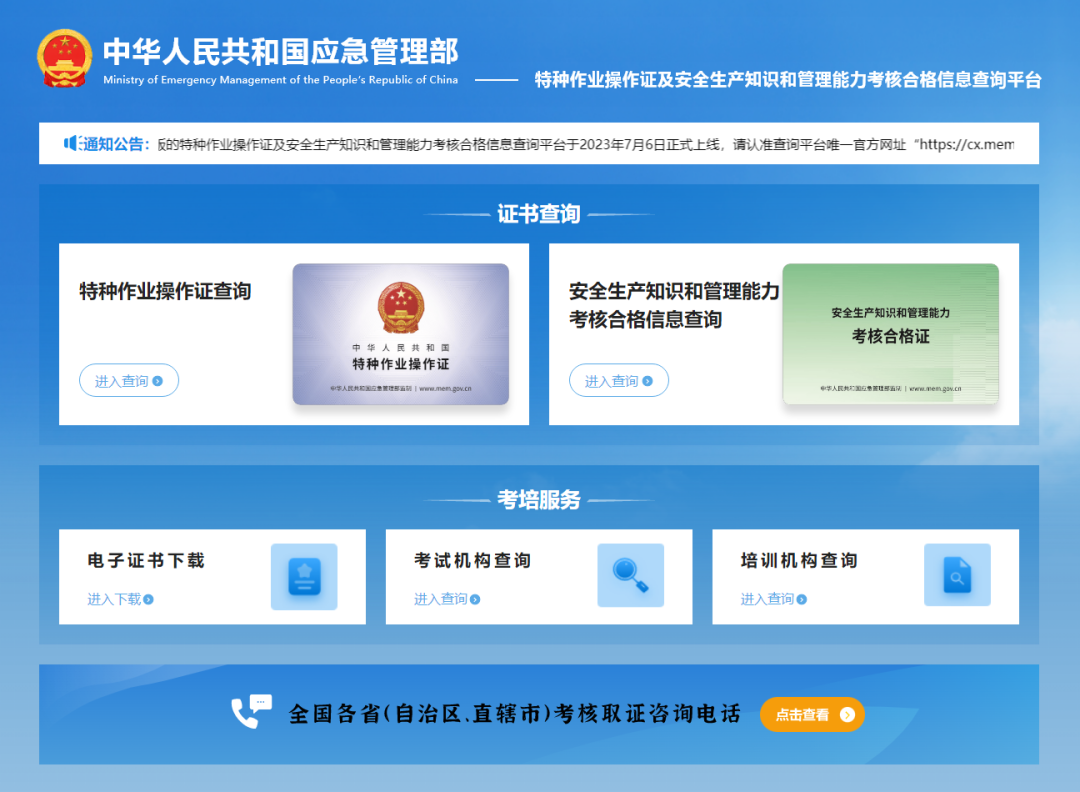Click the 电子证书下载 title

tap(146, 561)
